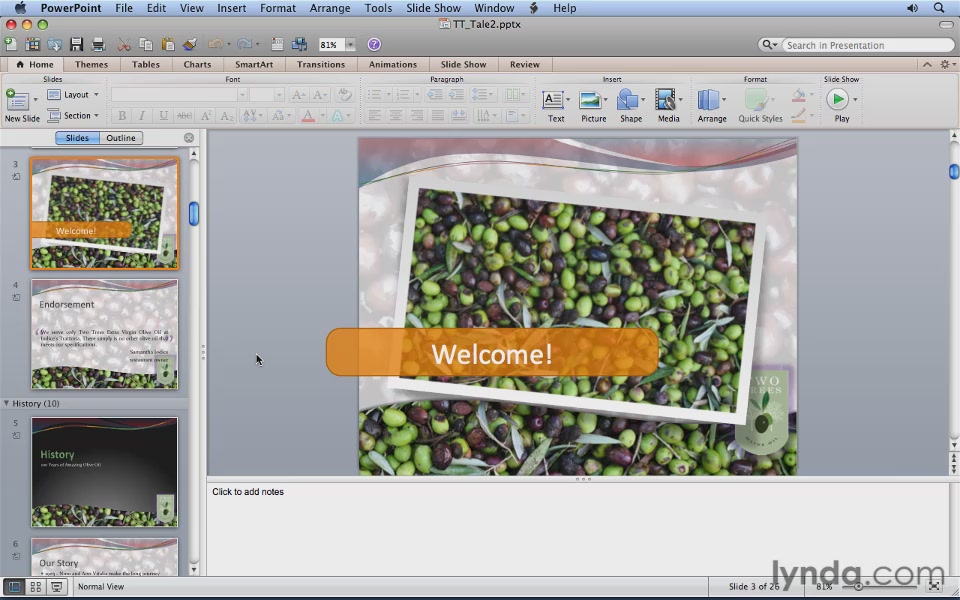Select the Format Painter brush icon
The height and width of the screenshot is (600, 960).
click(x=190, y=45)
